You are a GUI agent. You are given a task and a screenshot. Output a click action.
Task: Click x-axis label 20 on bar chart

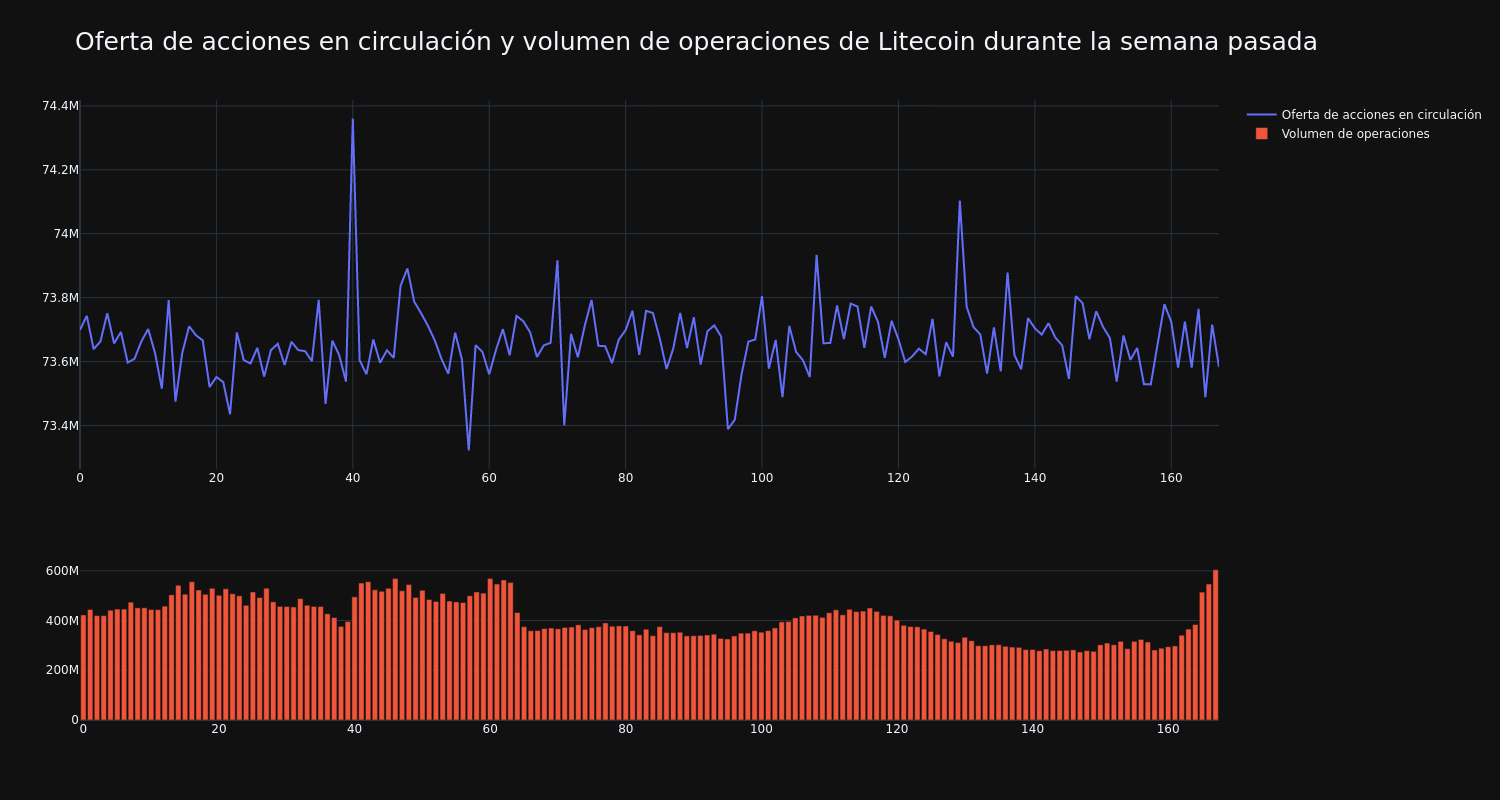218,729
